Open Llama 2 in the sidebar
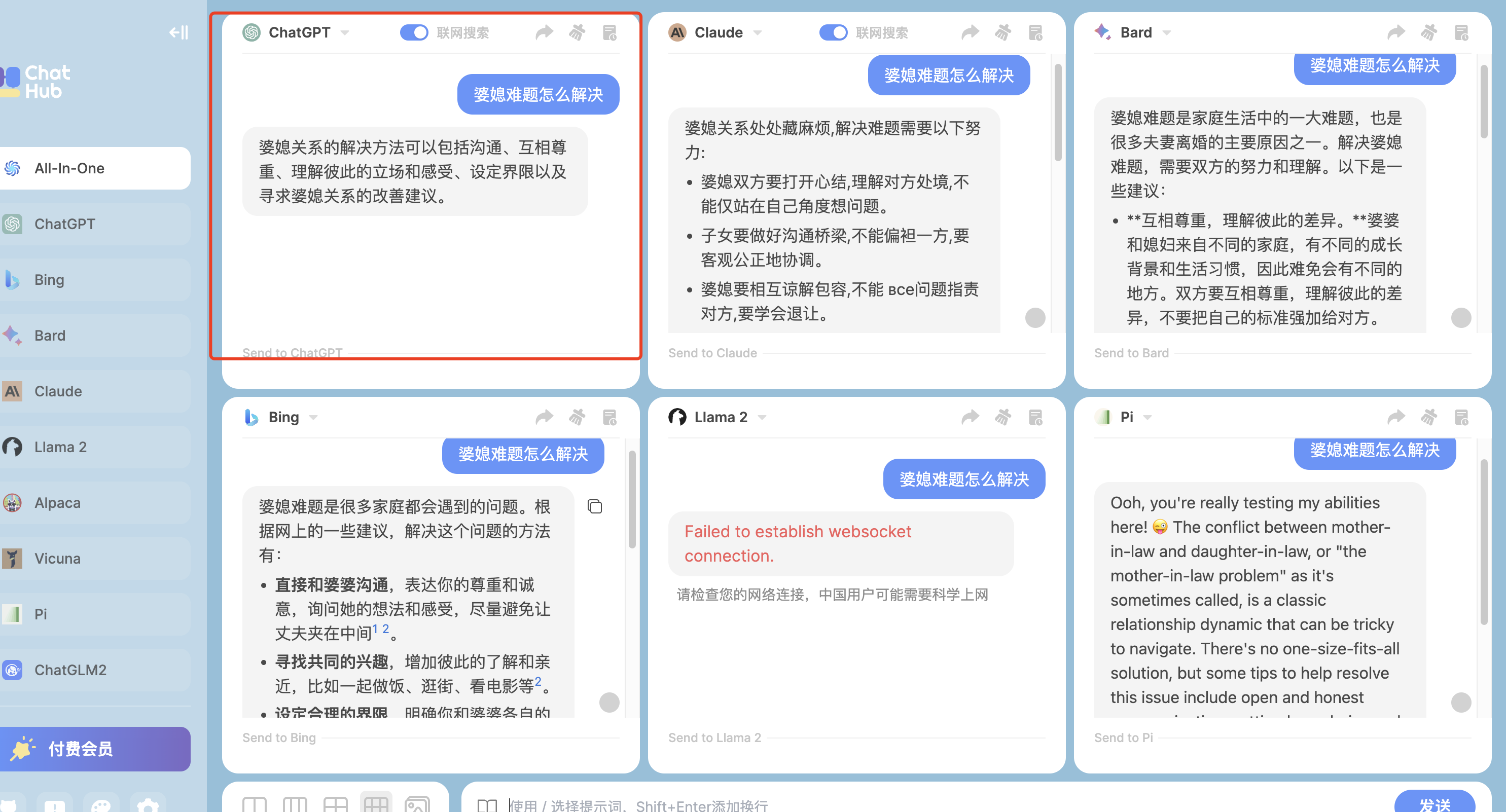Viewport: 1506px width, 812px height. pos(95,447)
